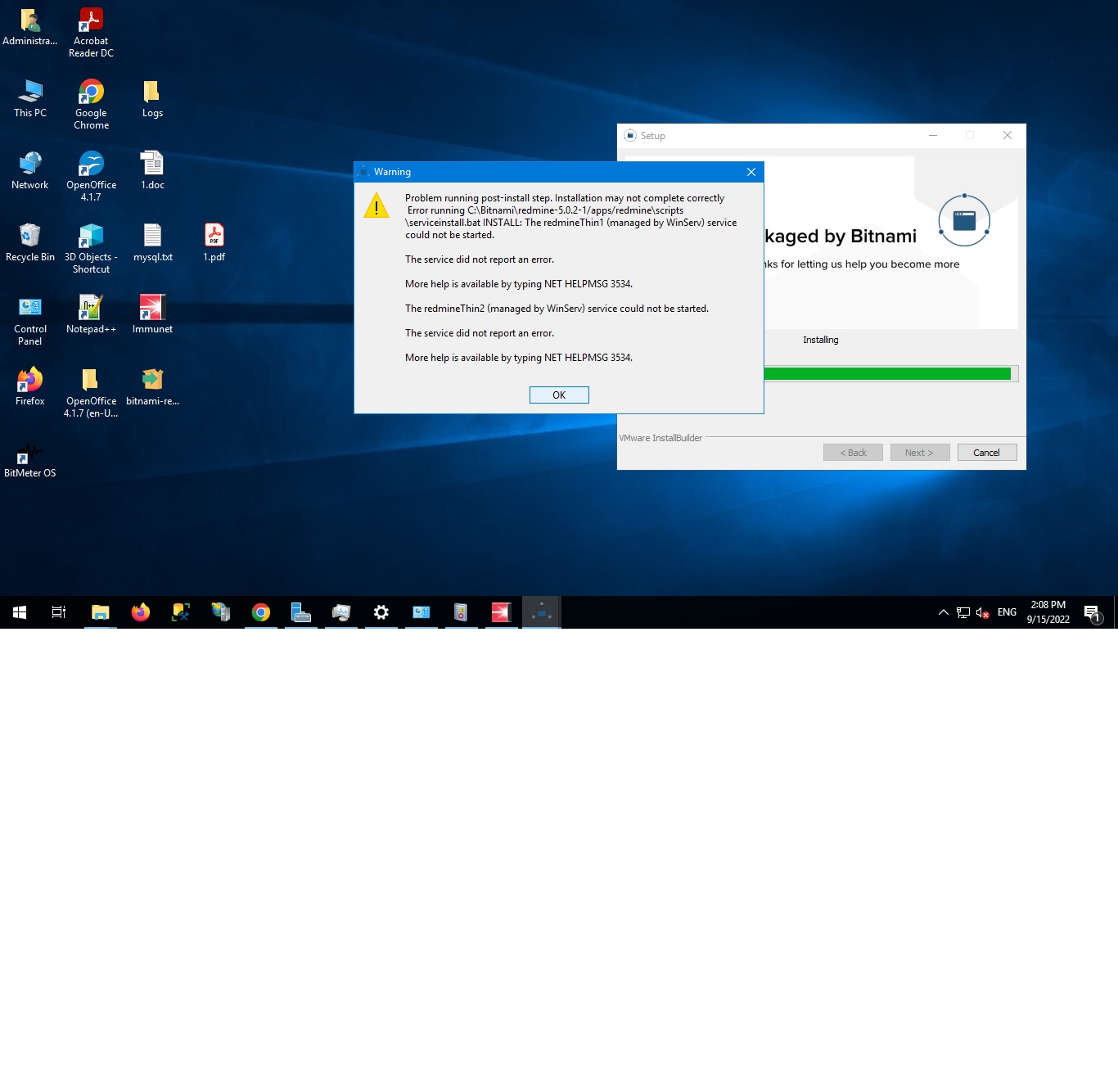Expand the hidden system tray icons
The width and height of the screenshot is (1118, 1092).
pos(944,611)
